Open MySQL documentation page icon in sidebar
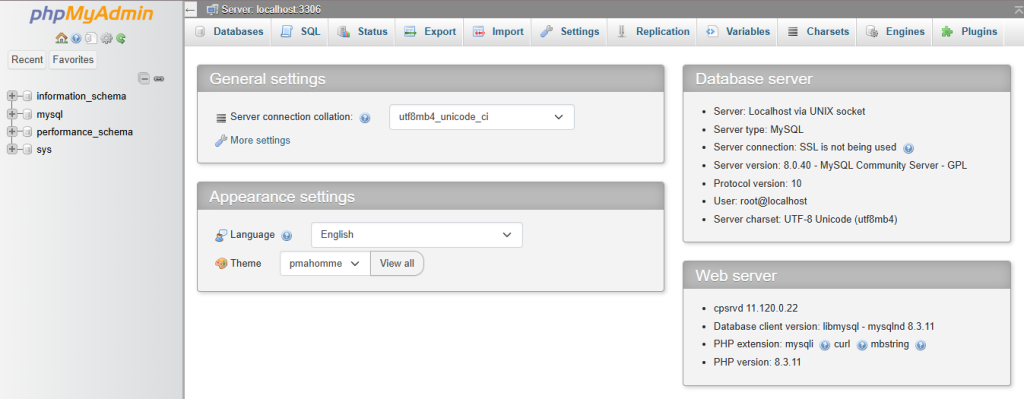The height and width of the screenshot is (399, 1024). (91, 39)
